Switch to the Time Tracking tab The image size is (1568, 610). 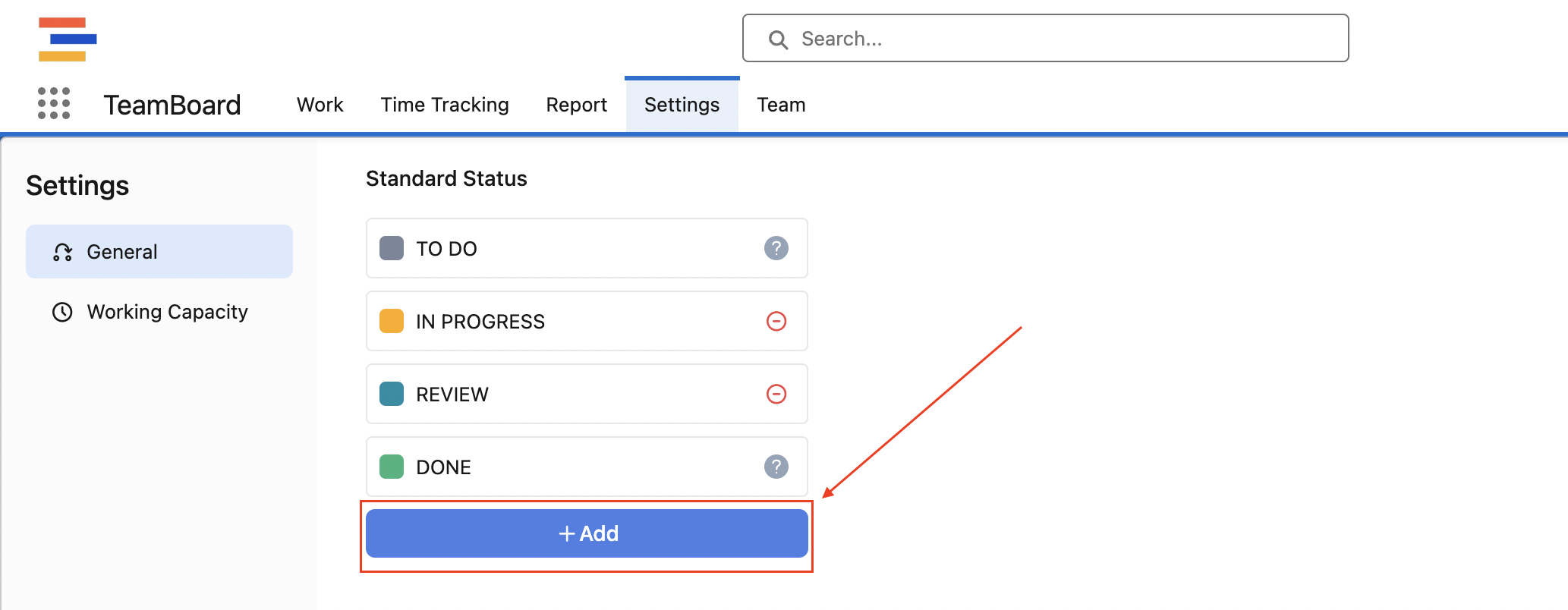coord(445,104)
